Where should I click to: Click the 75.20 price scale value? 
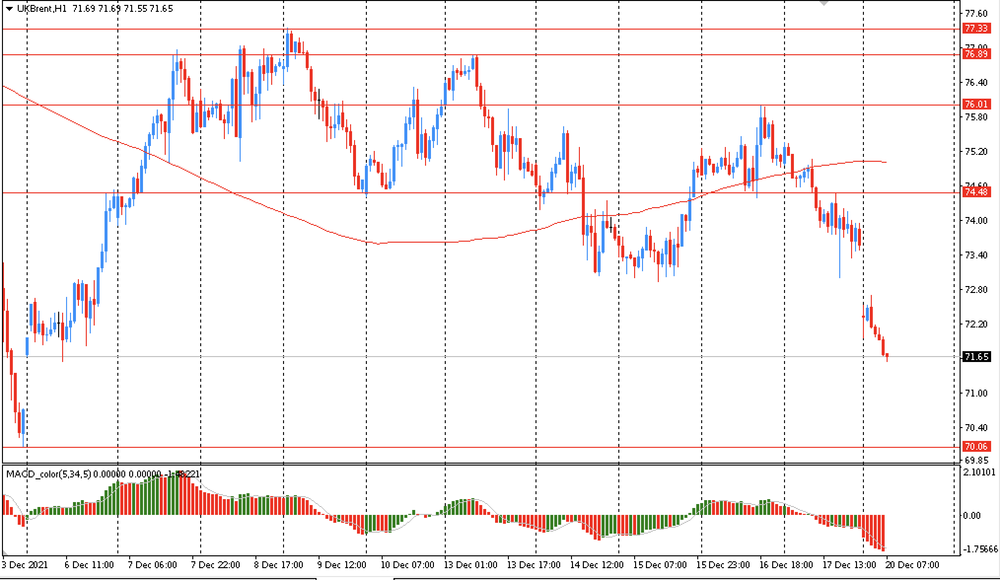[976, 151]
